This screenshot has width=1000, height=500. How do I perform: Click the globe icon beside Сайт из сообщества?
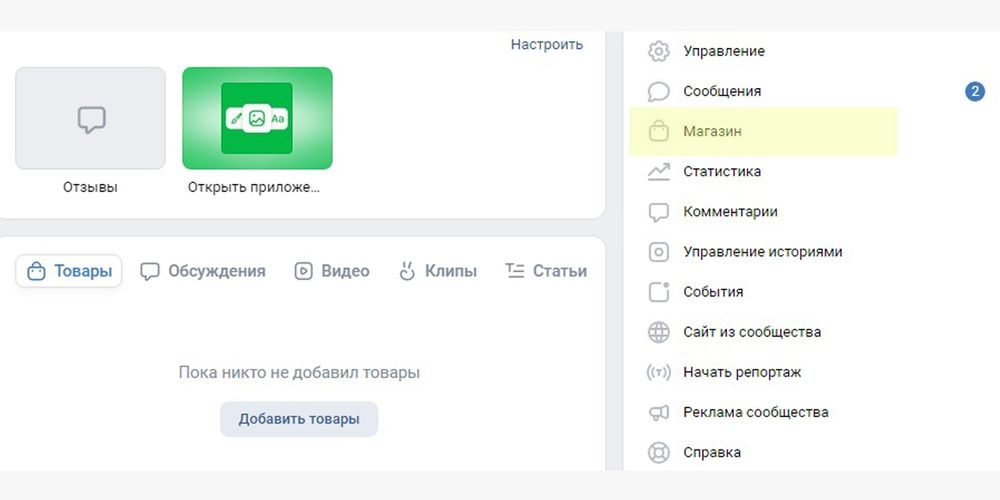(x=659, y=332)
